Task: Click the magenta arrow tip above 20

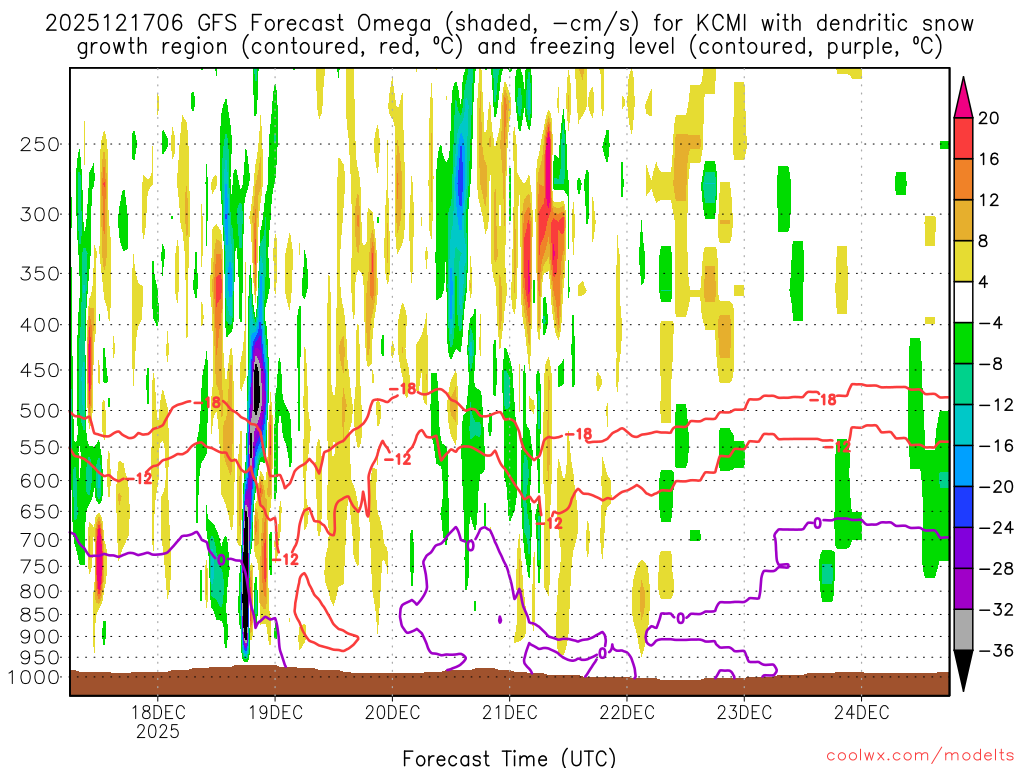Action: pos(963,98)
